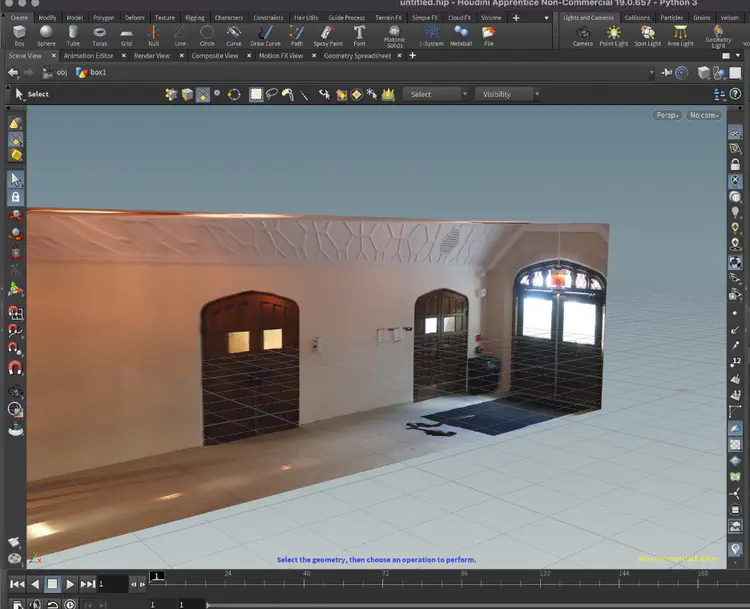Switch to the Polygon shelf tab
This screenshot has height=609, width=750.
click(104, 18)
